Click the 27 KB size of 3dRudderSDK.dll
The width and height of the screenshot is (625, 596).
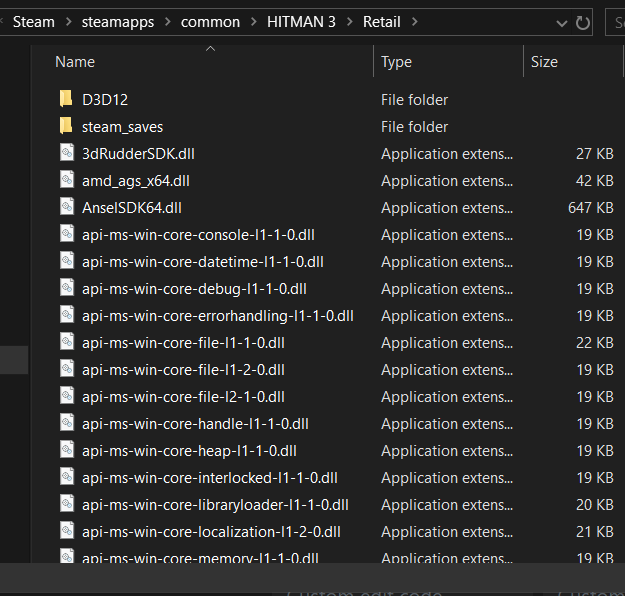595,154
